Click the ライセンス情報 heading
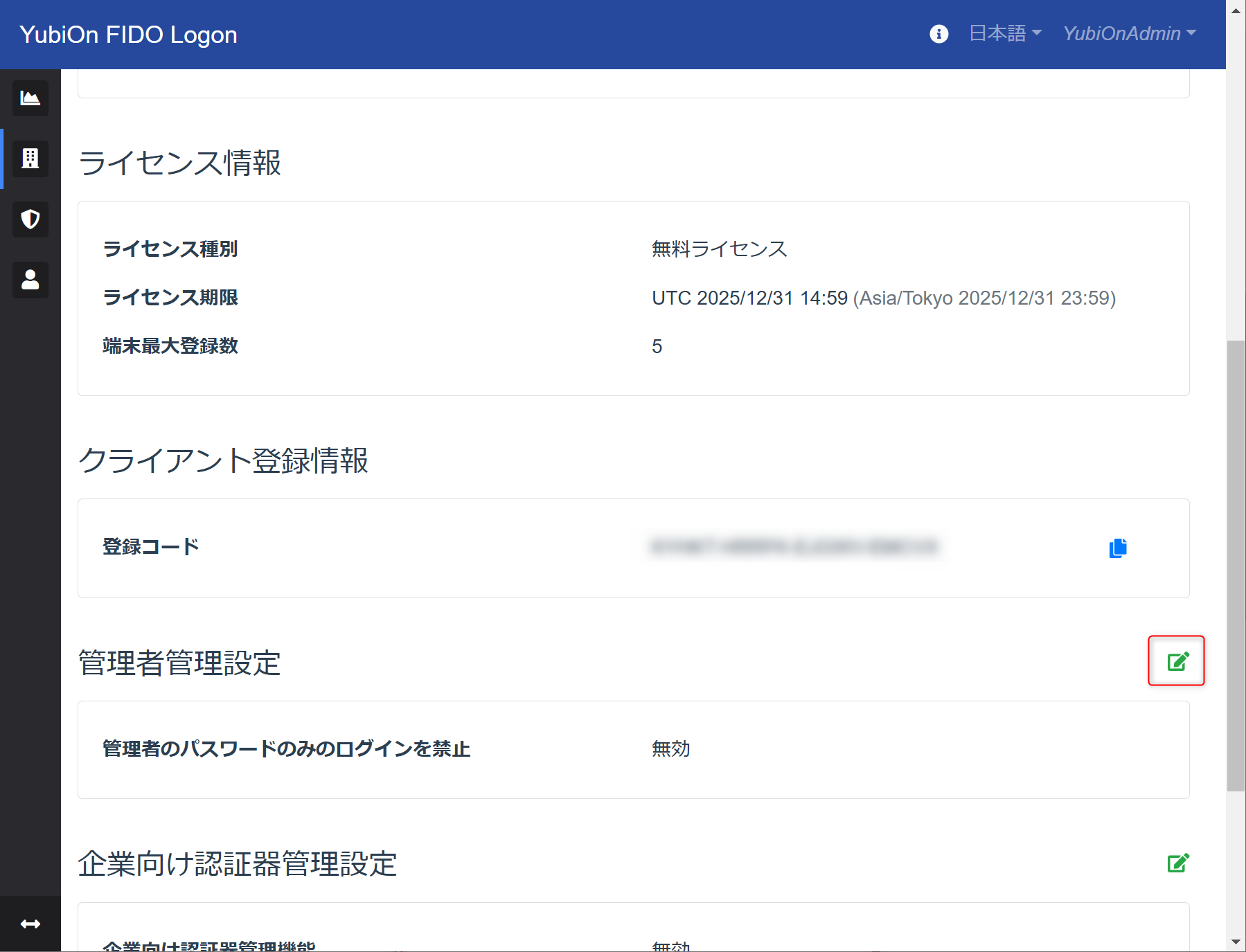Image resolution: width=1246 pixels, height=952 pixels. [180, 163]
